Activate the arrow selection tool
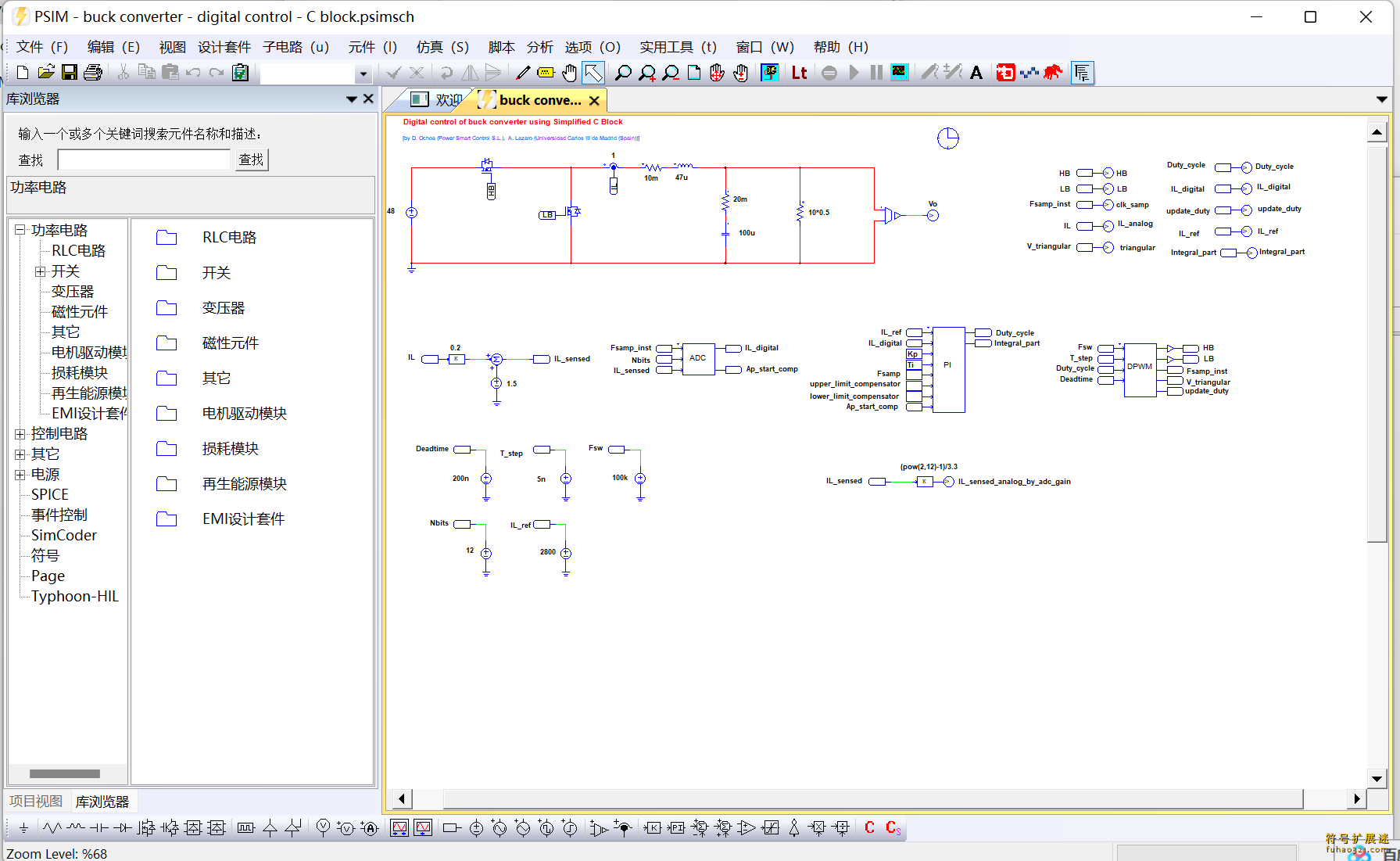The height and width of the screenshot is (861, 1400). coord(593,73)
